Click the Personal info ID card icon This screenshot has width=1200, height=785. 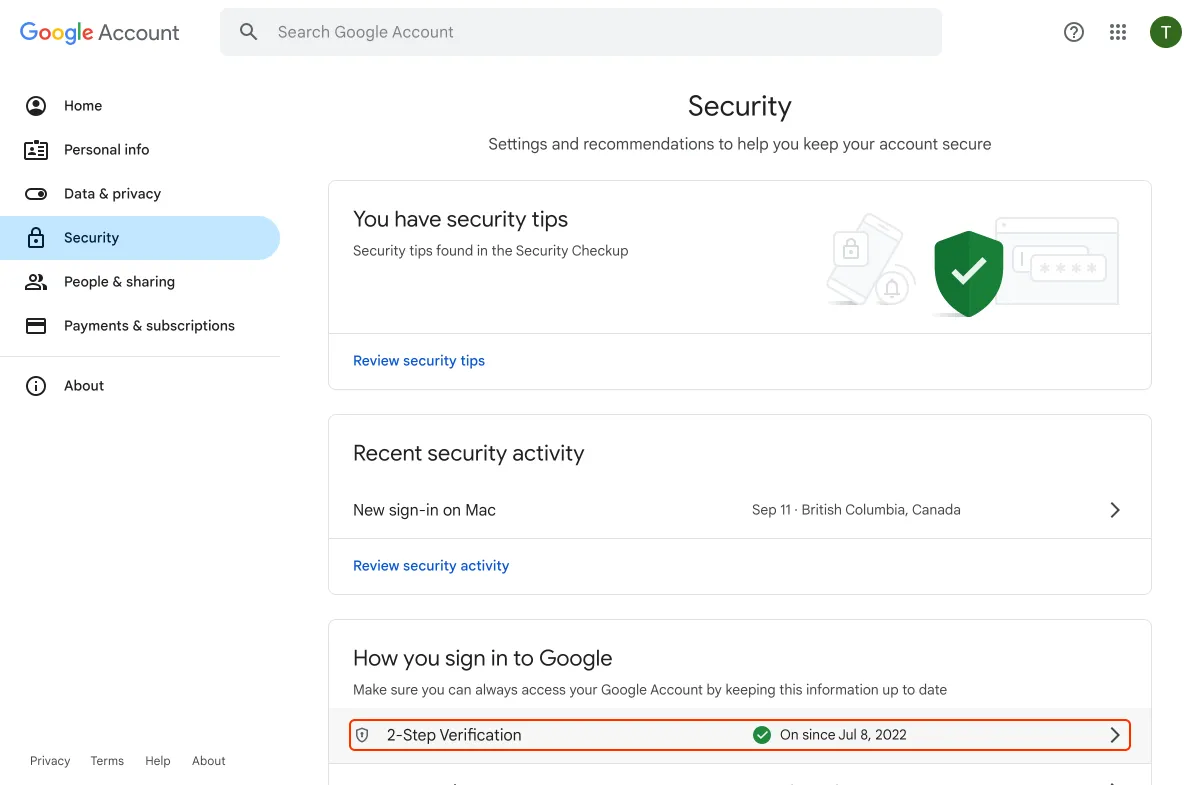point(36,150)
